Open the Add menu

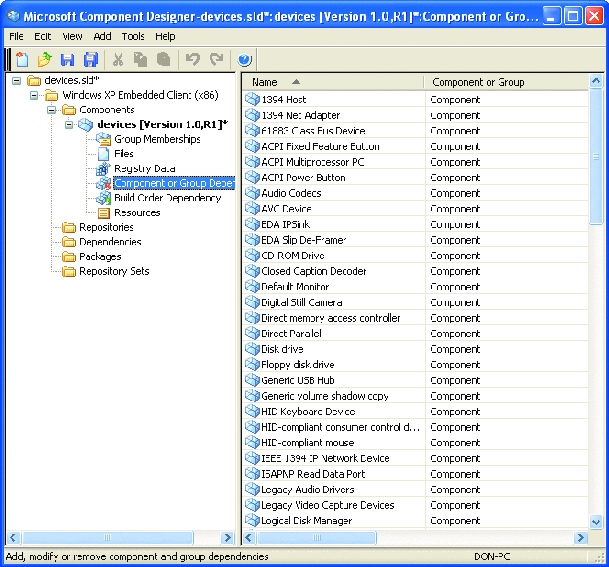(102, 37)
